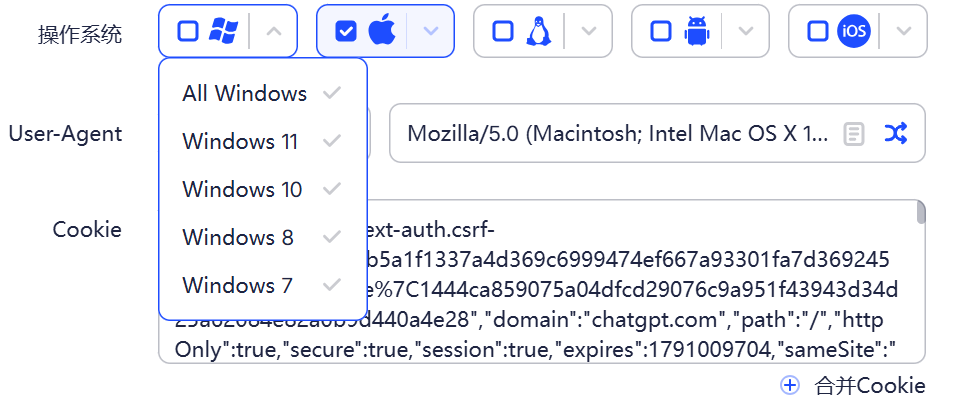Uncheck the macOS operating system checkbox
Screen dimensions: 966x400
coord(345,31)
